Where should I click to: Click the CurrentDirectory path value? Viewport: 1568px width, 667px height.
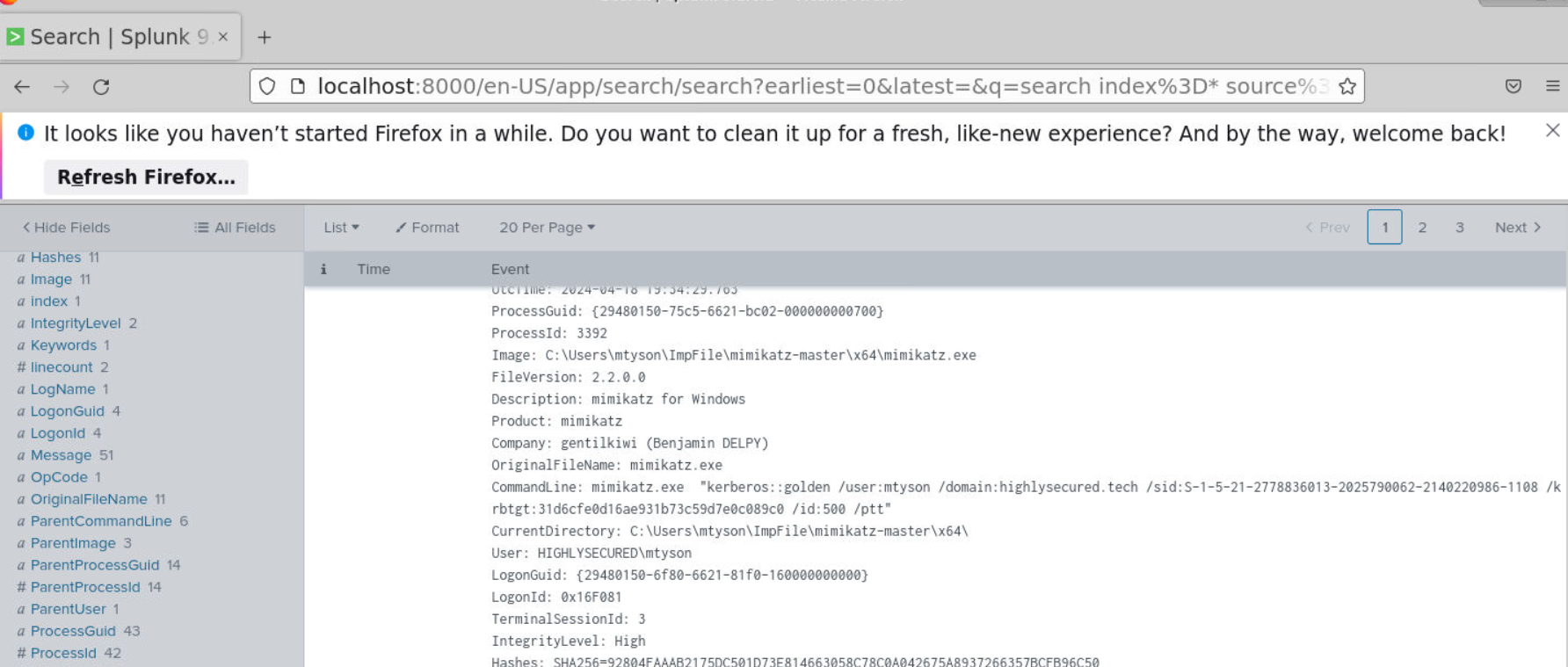point(799,531)
